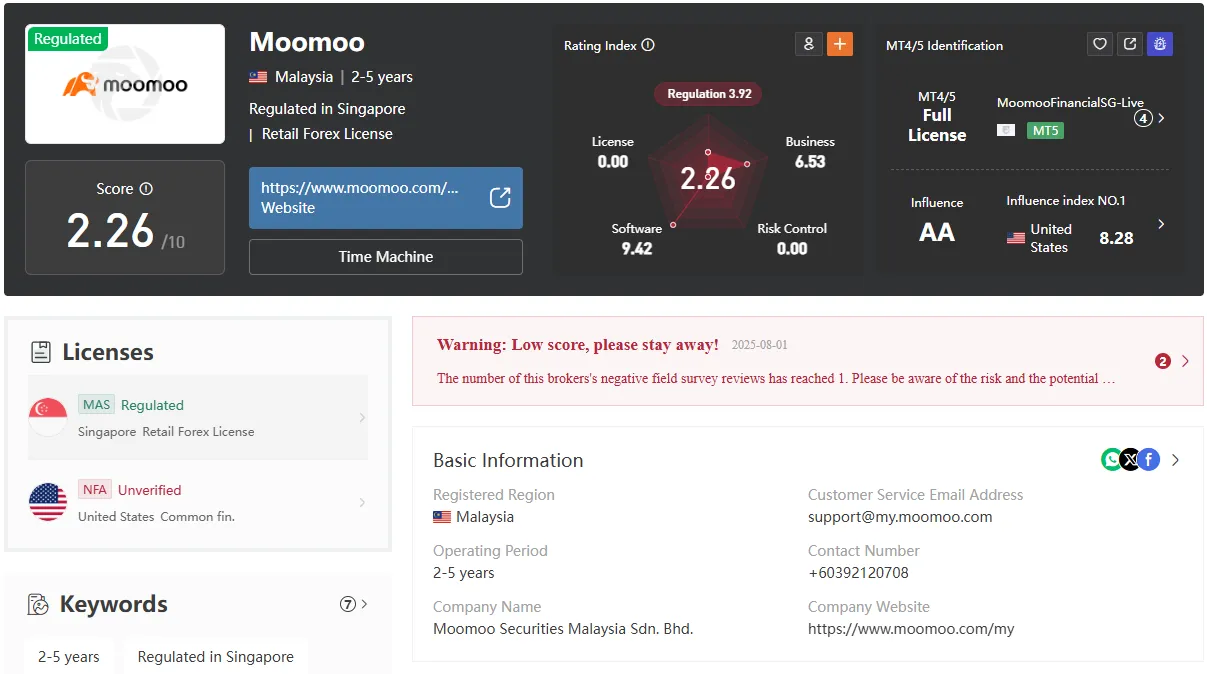Click the MAS tag in Licenses
This screenshot has width=1207, height=674.
coord(97,405)
